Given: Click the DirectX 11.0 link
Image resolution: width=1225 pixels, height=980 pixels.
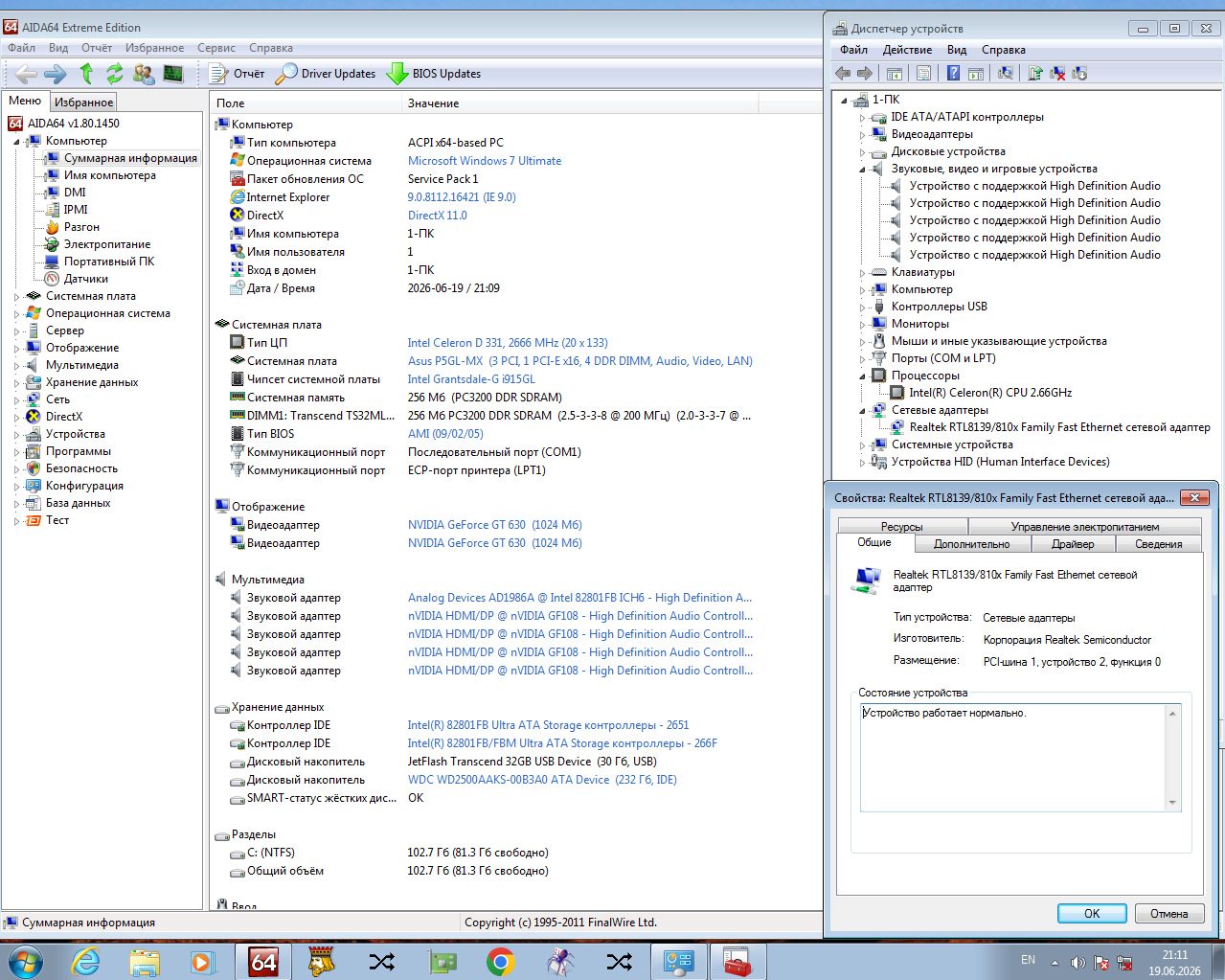Looking at the screenshot, I should click(x=438, y=216).
